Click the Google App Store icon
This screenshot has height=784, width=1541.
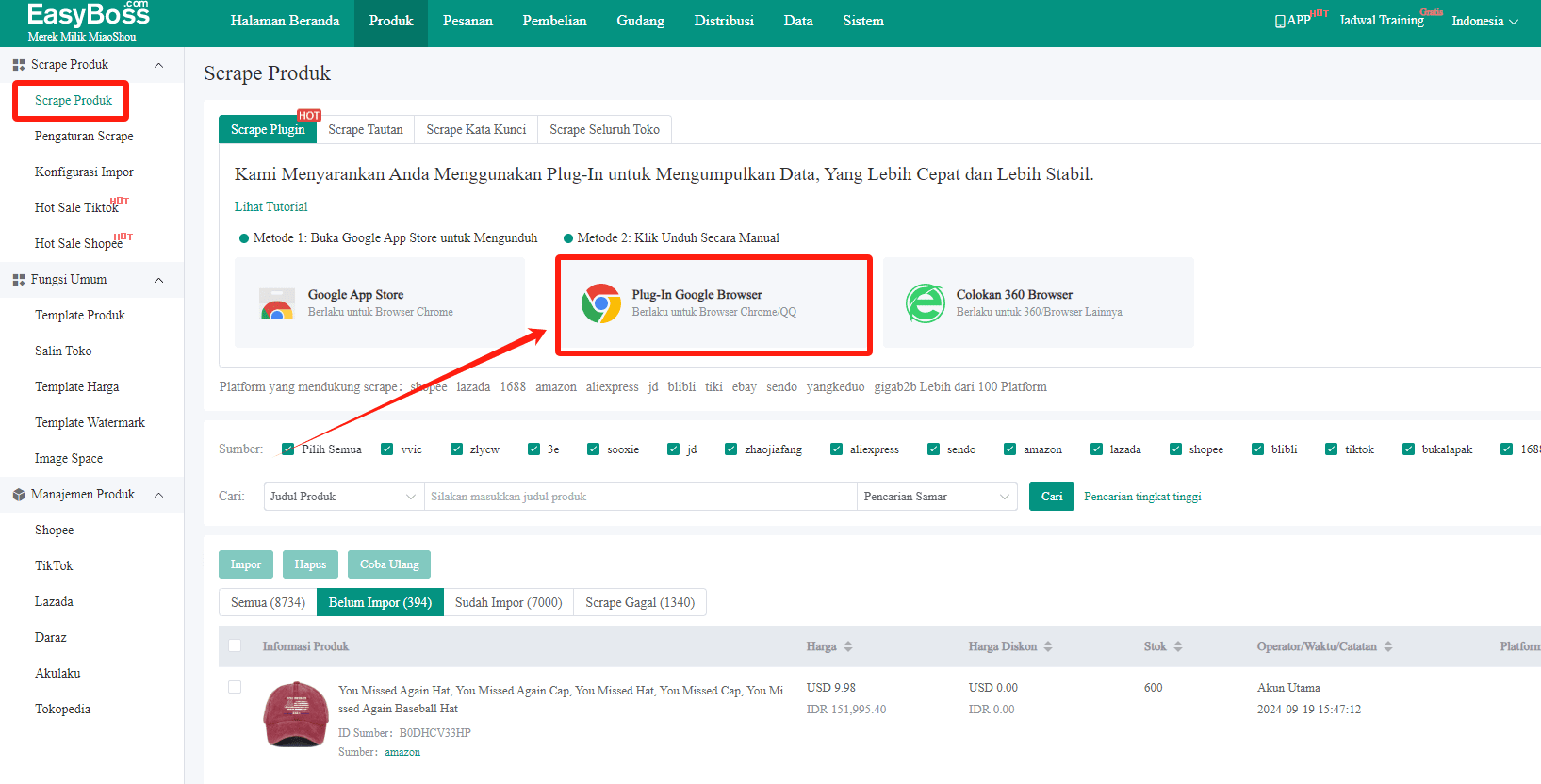tap(277, 303)
